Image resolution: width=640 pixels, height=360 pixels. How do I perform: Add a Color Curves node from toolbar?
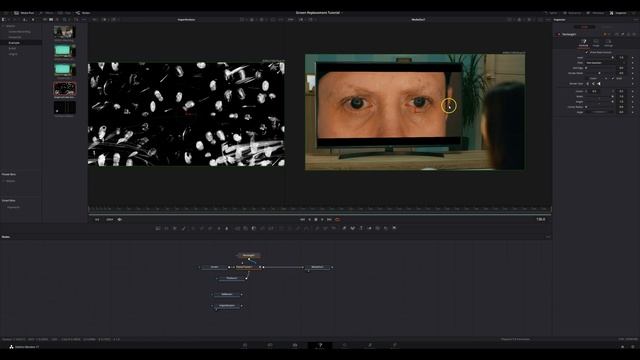click(x=202, y=228)
